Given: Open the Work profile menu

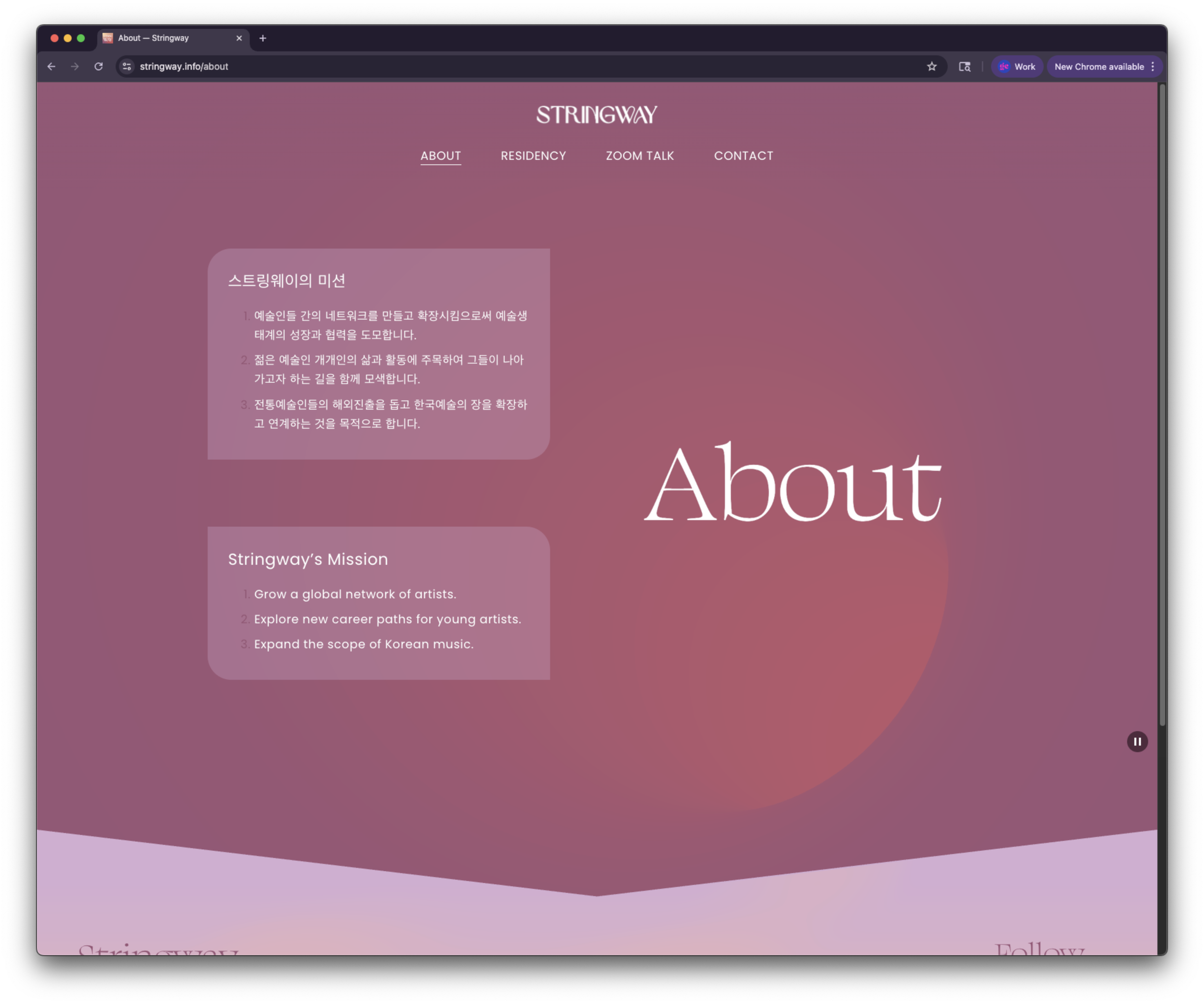Looking at the screenshot, I should 1017,66.
